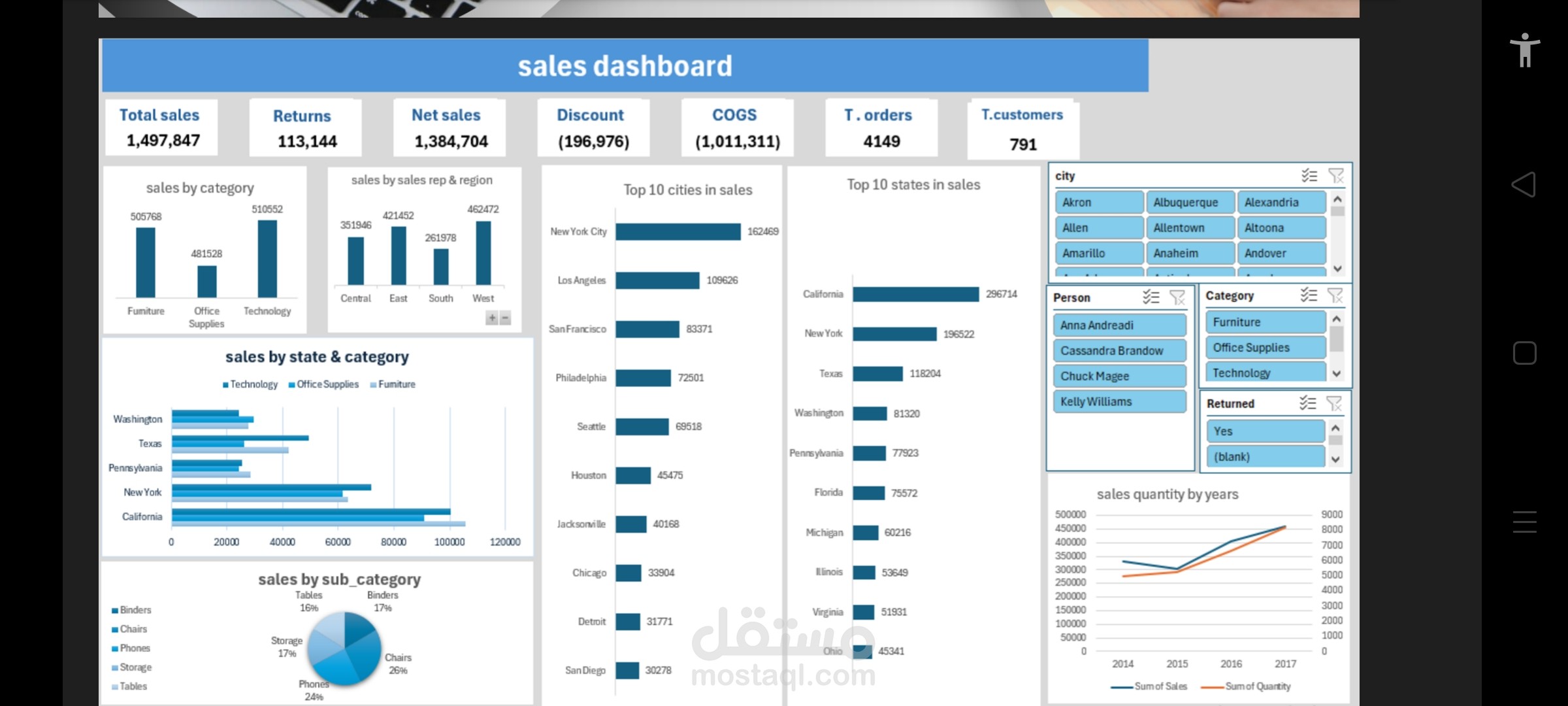Clear filter on Category slicer
The height and width of the screenshot is (706, 1568).
1335,295
